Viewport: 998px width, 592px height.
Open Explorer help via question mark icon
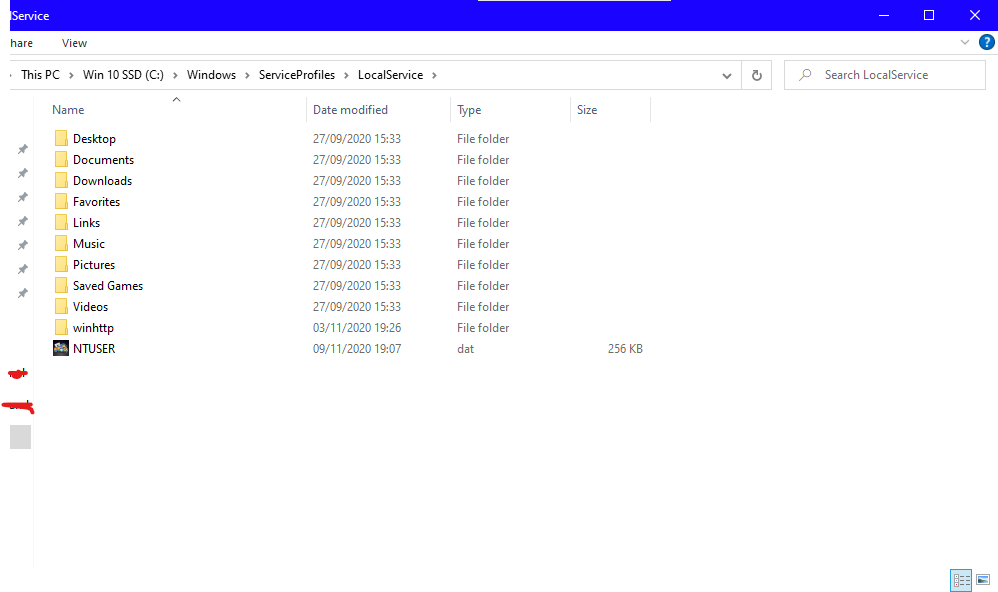986,43
